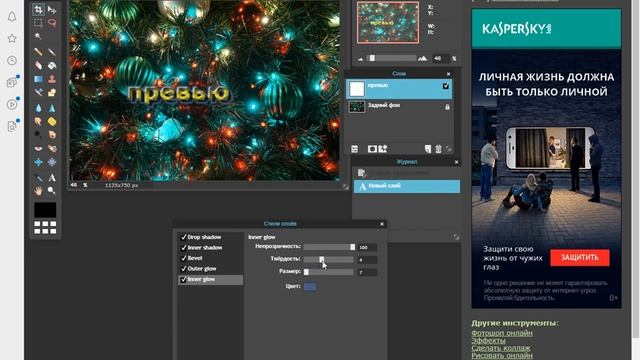This screenshot has width=640, height=360.
Task: Select the Gradient tool
Action: [x=38, y=79]
